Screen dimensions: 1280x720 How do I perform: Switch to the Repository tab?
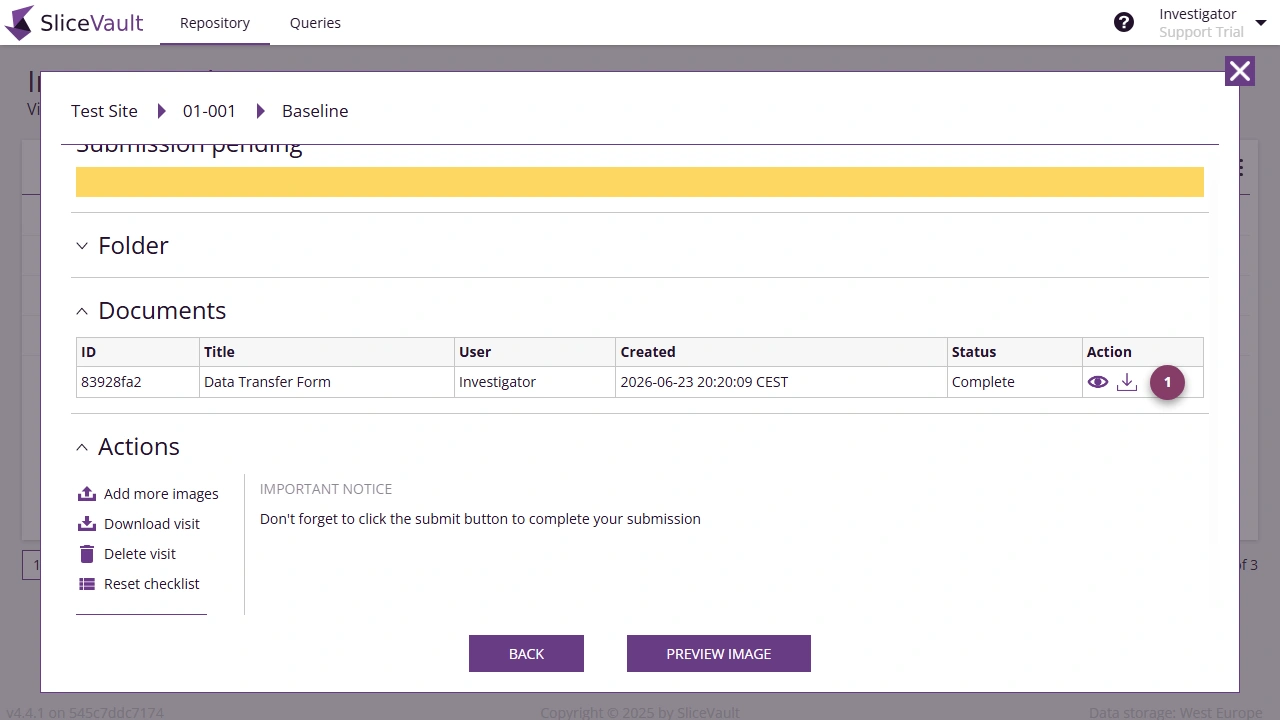pyautogui.click(x=215, y=23)
